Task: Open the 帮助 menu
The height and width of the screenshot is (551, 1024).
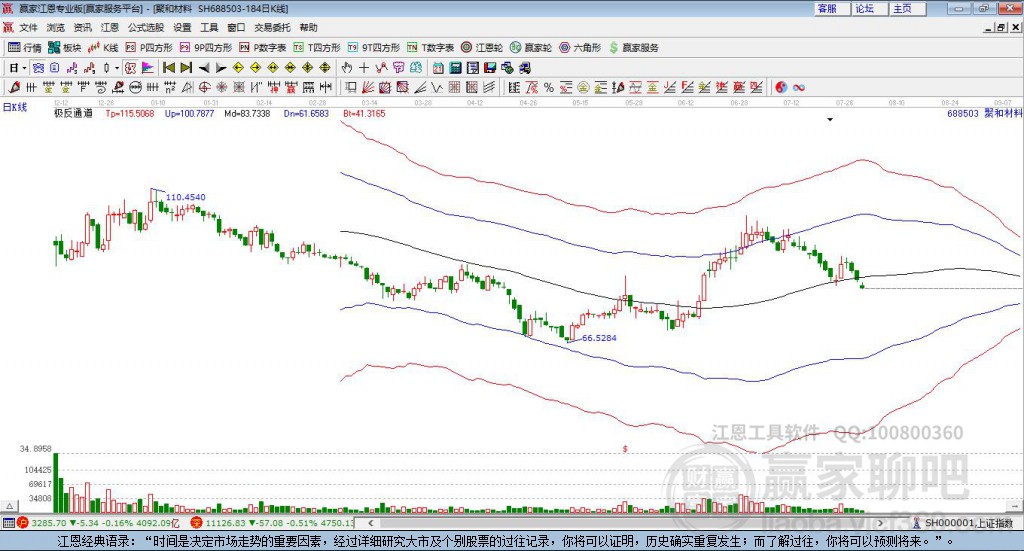Action: point(308,27)
